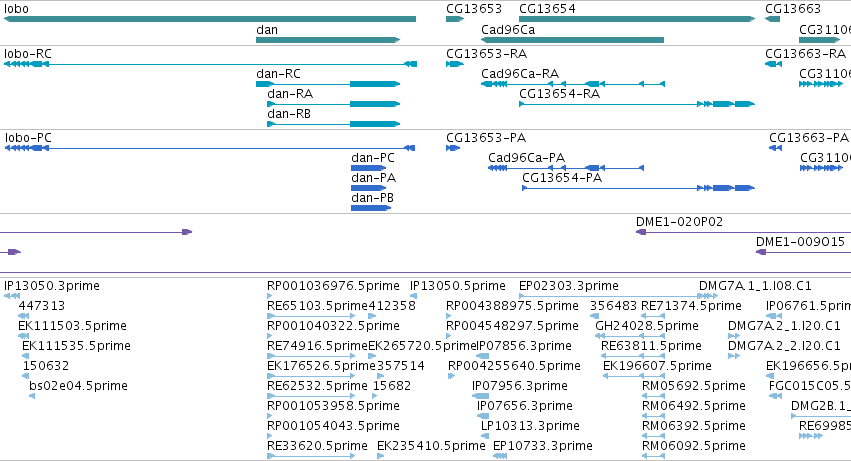Click the dan gene bar
Viewport: 851px width, 461px height.
(x=328, y=40)
